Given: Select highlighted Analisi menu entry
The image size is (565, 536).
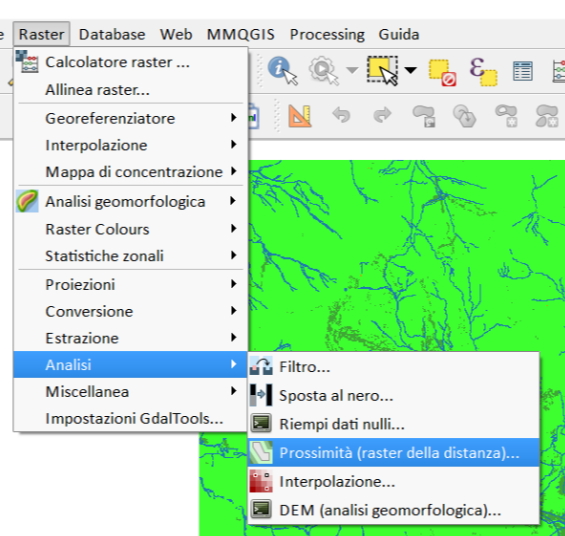Looking at the screenshot, I should tap(130, 365).
